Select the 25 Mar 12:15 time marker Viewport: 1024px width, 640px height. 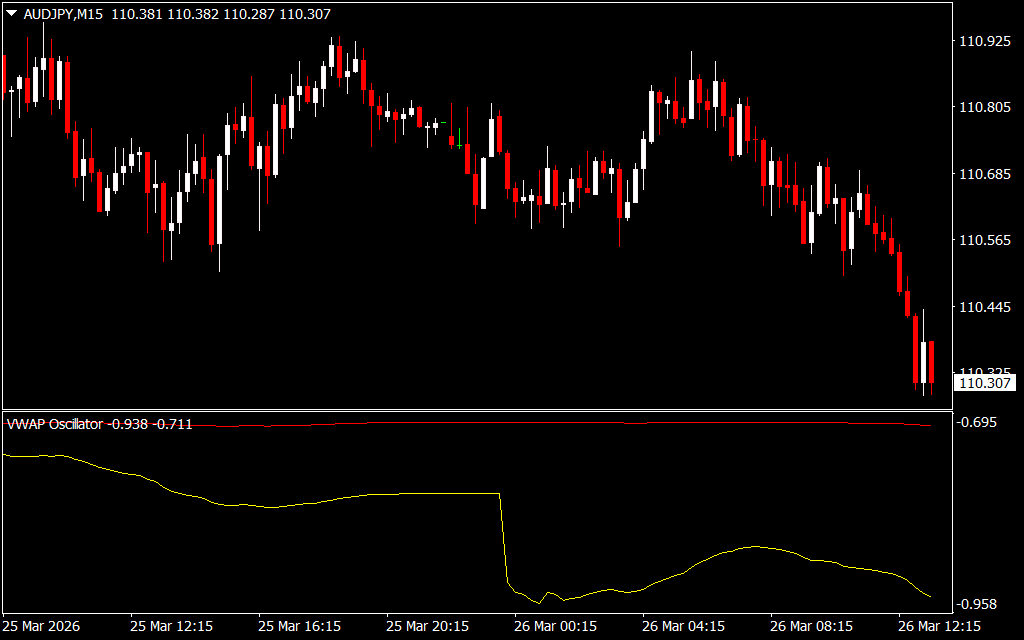click(171, 626)
